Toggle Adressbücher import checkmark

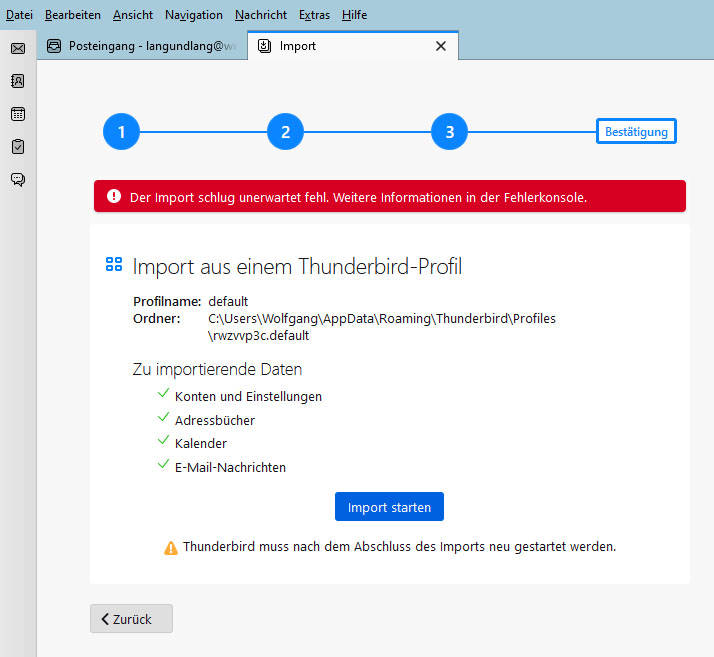163,419
